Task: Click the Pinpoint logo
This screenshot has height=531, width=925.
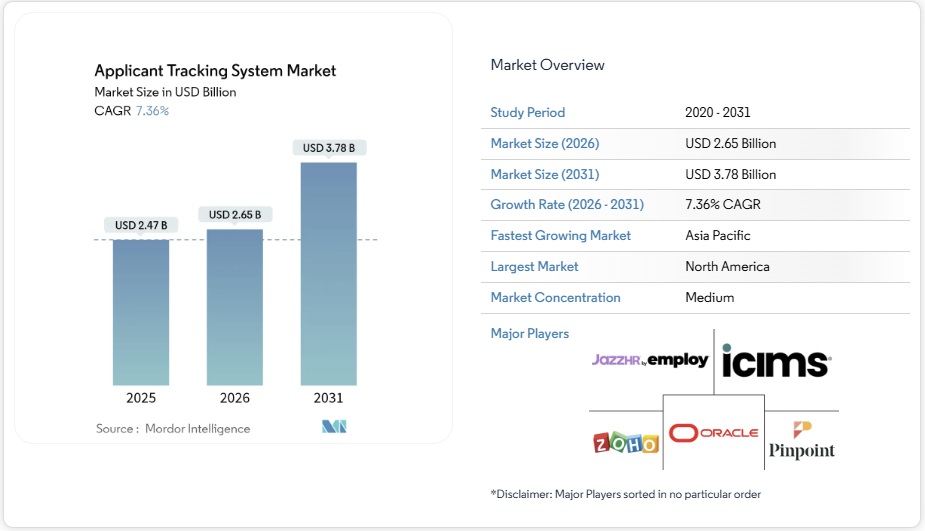Action: coord(801,441)
